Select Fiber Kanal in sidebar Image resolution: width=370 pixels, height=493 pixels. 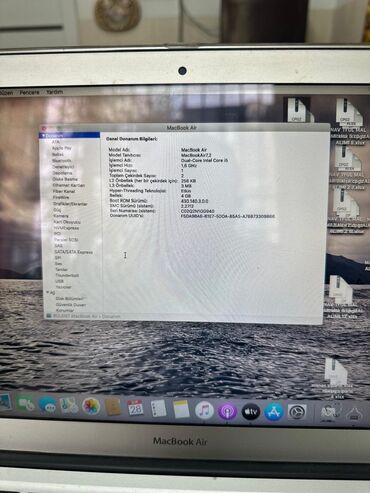tap(64, 191)
